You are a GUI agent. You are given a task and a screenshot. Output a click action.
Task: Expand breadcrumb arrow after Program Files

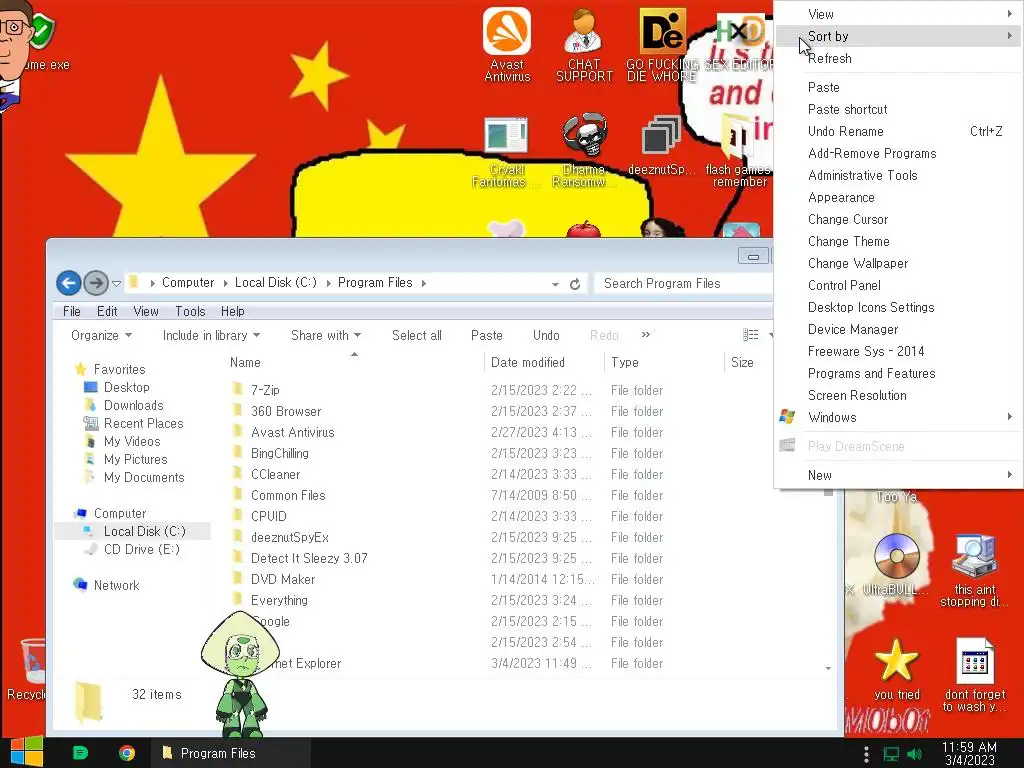tap(424, 283)
